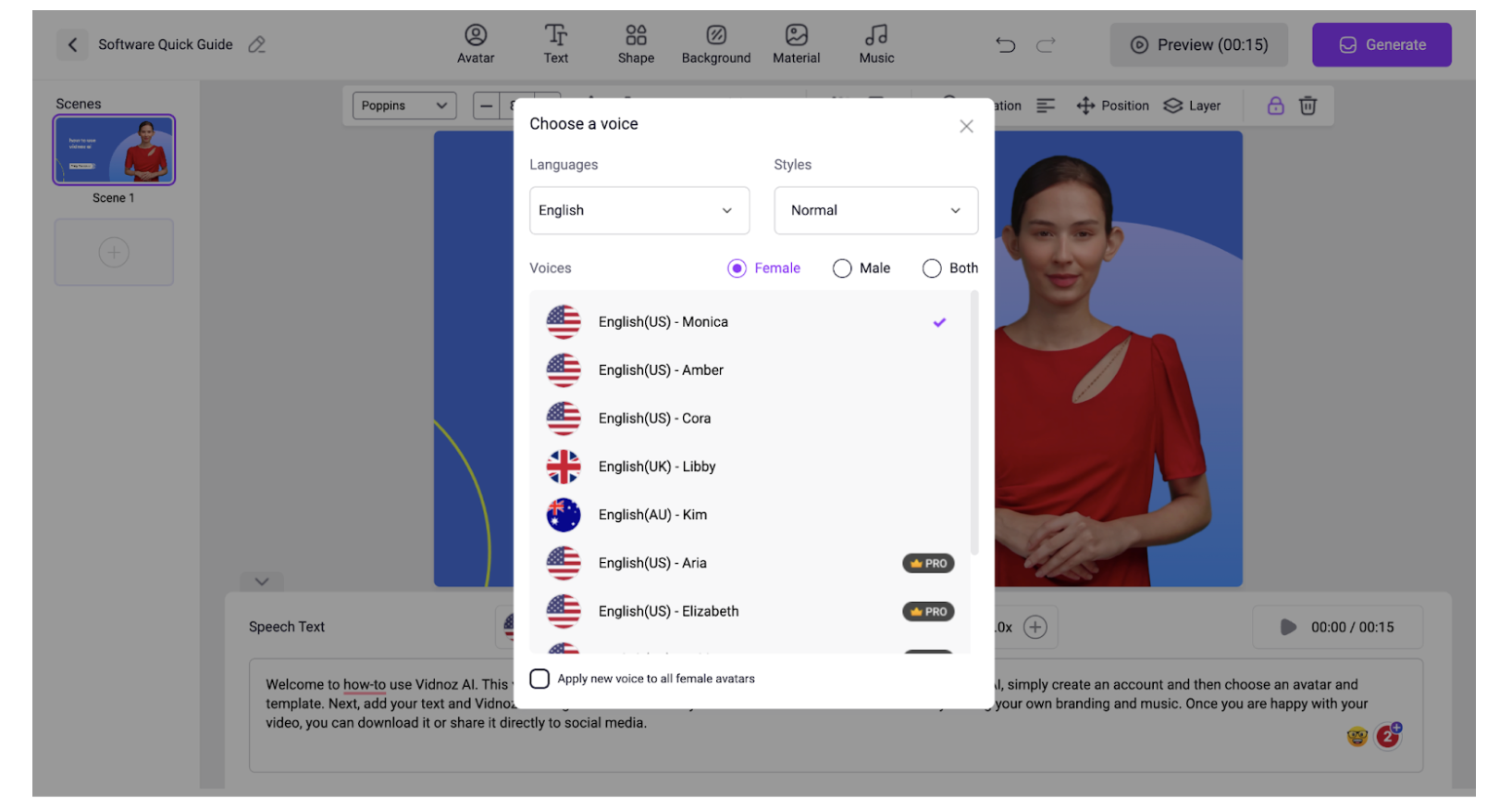Click inside the speech text field

point(836,715)
